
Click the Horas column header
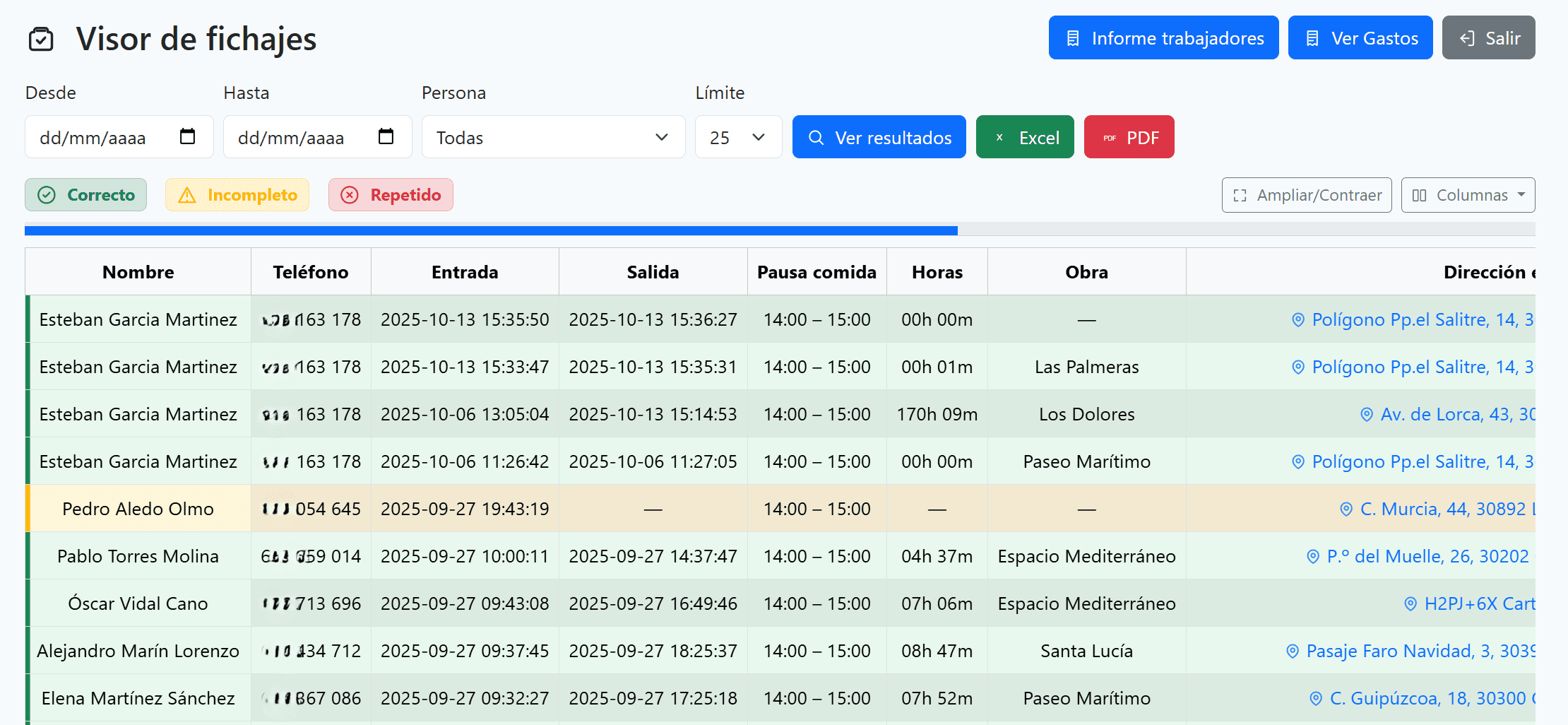937,272
